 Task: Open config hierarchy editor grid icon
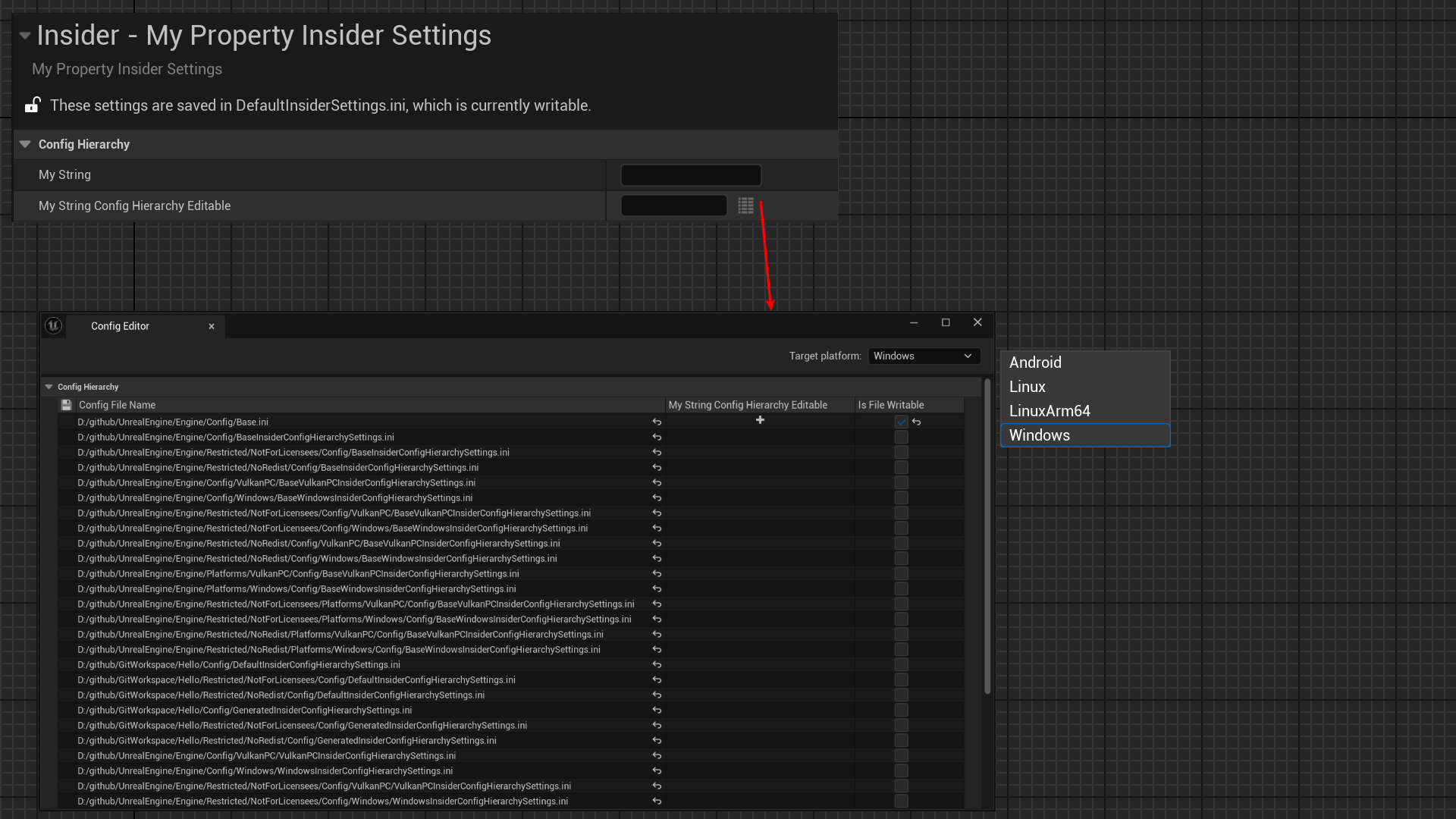click(745, 206)
